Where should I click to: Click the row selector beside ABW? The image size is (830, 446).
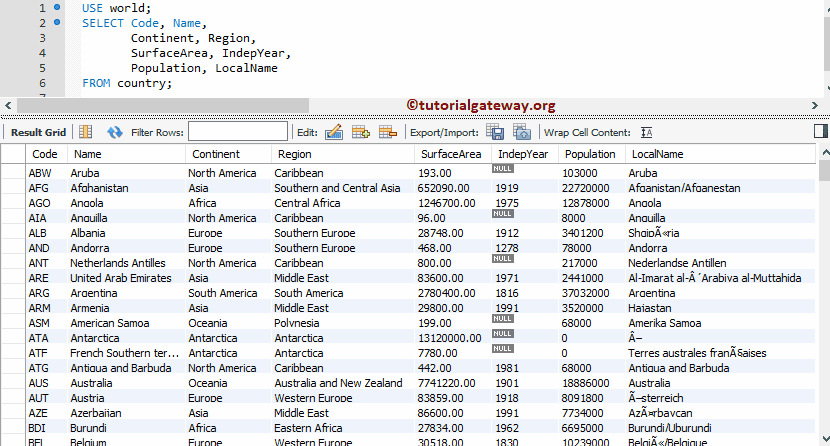tap(13, 173)
